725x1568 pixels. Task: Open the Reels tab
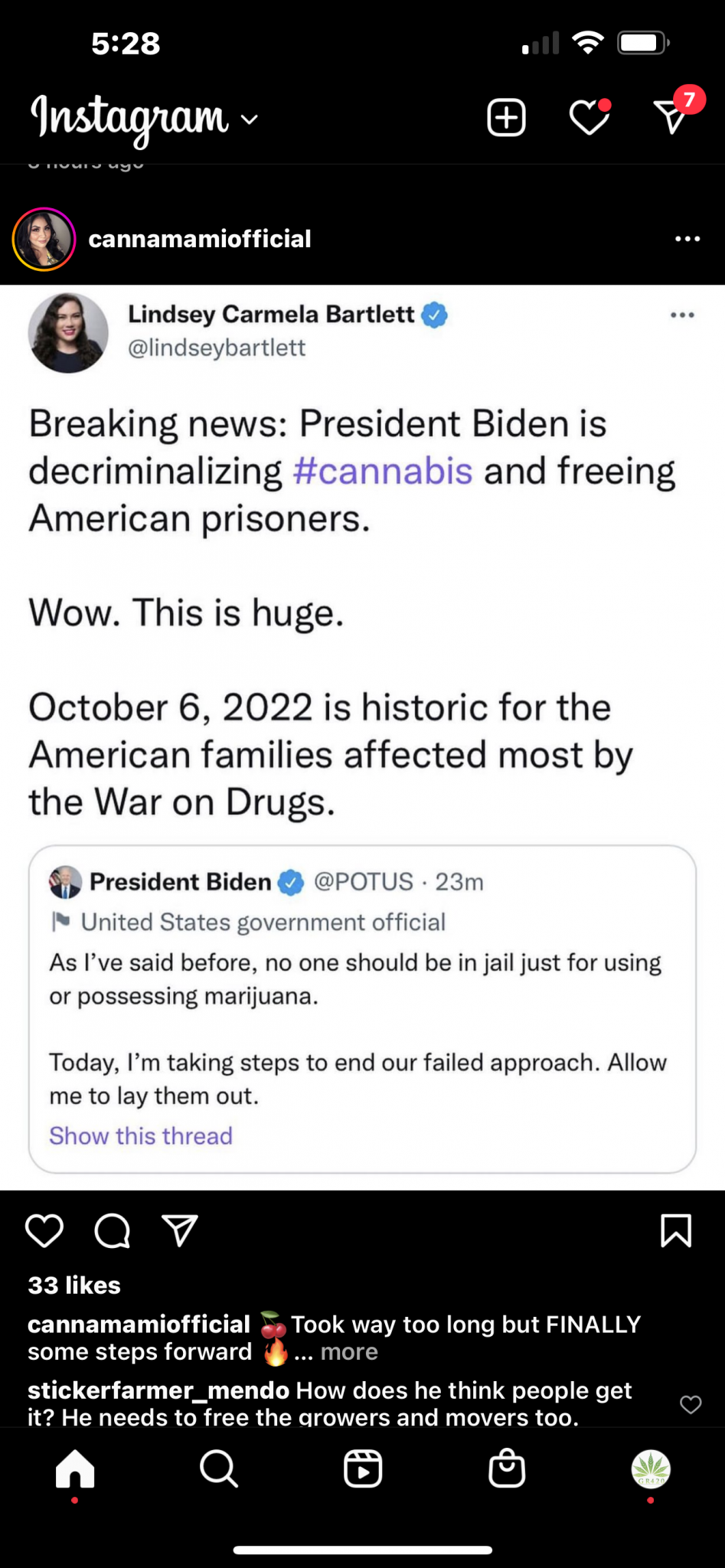point(363,1468)
